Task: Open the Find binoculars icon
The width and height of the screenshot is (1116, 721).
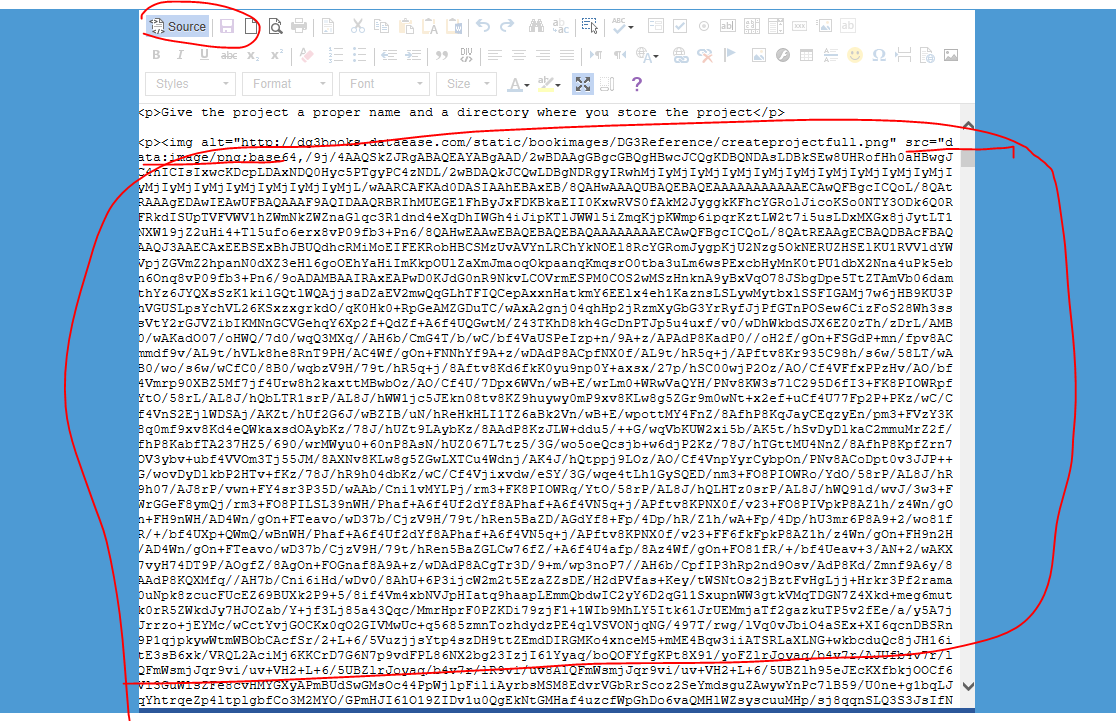Action: coord(537,26)
